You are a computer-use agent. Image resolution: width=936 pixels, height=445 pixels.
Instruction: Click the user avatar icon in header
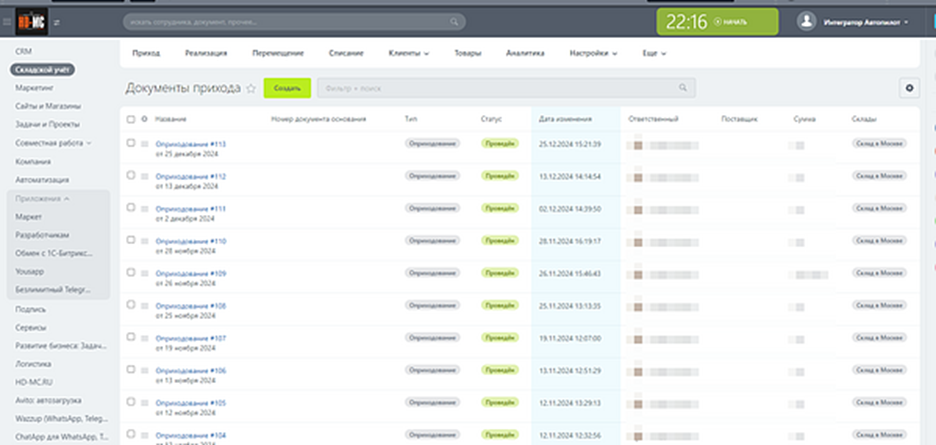point(807,21)
